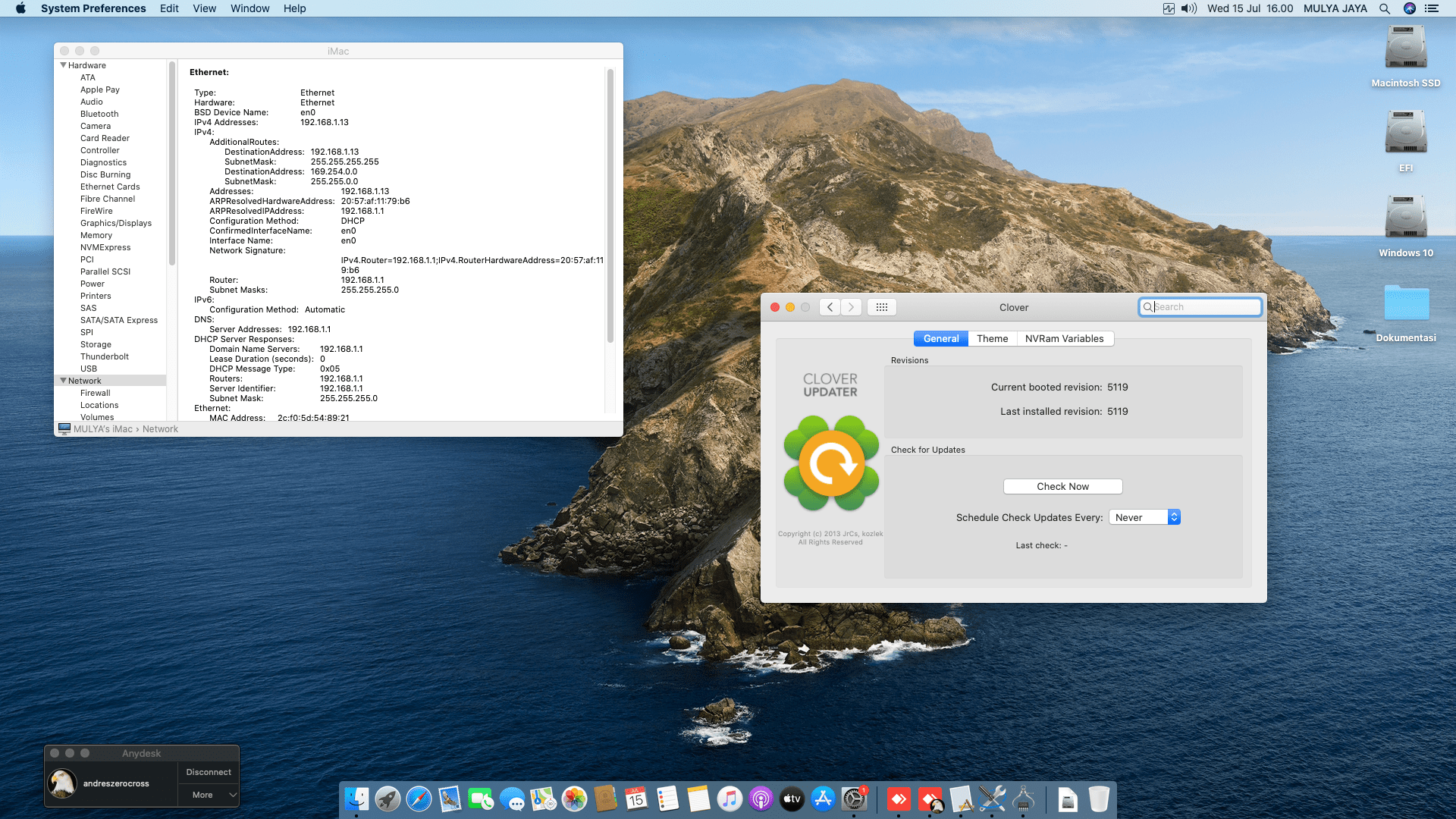Open Finder from the dock
The width and height of the screenshot is (1456, 819).
[356, 799]
